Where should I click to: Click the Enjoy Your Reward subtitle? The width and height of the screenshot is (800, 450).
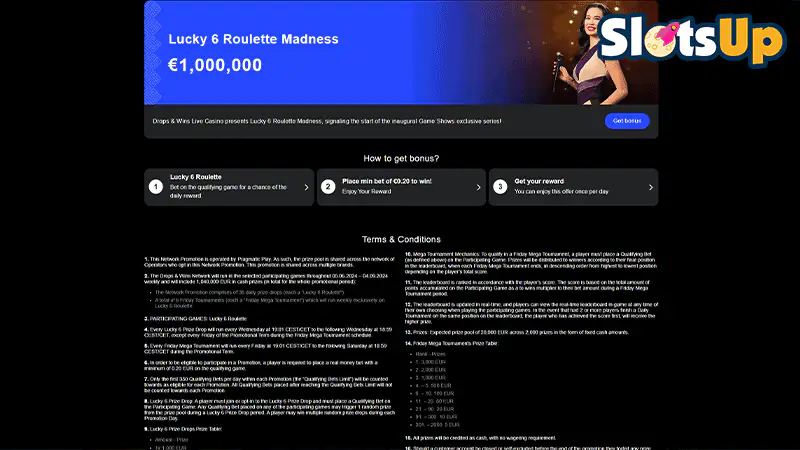point(366,192)
